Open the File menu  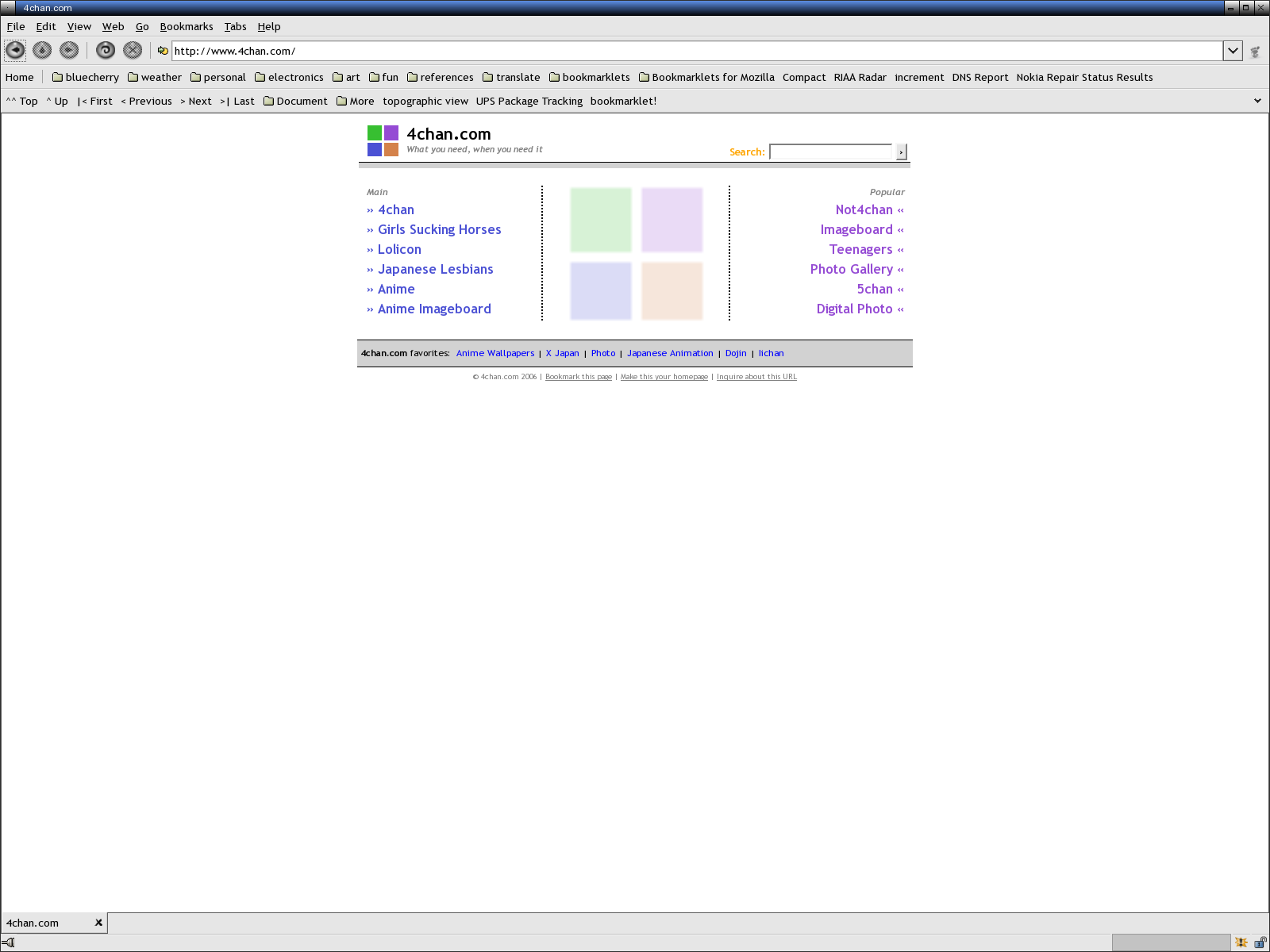[x=16, y=26]
